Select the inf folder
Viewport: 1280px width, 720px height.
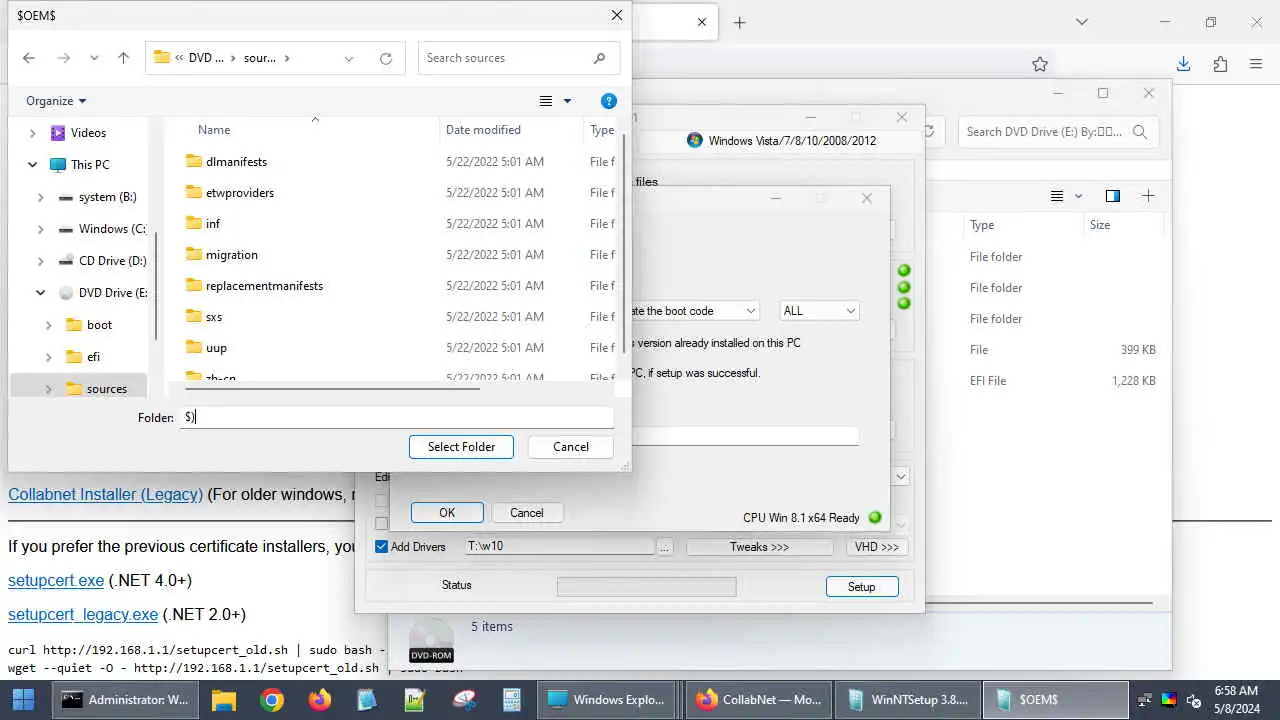[x=213, y=224]
